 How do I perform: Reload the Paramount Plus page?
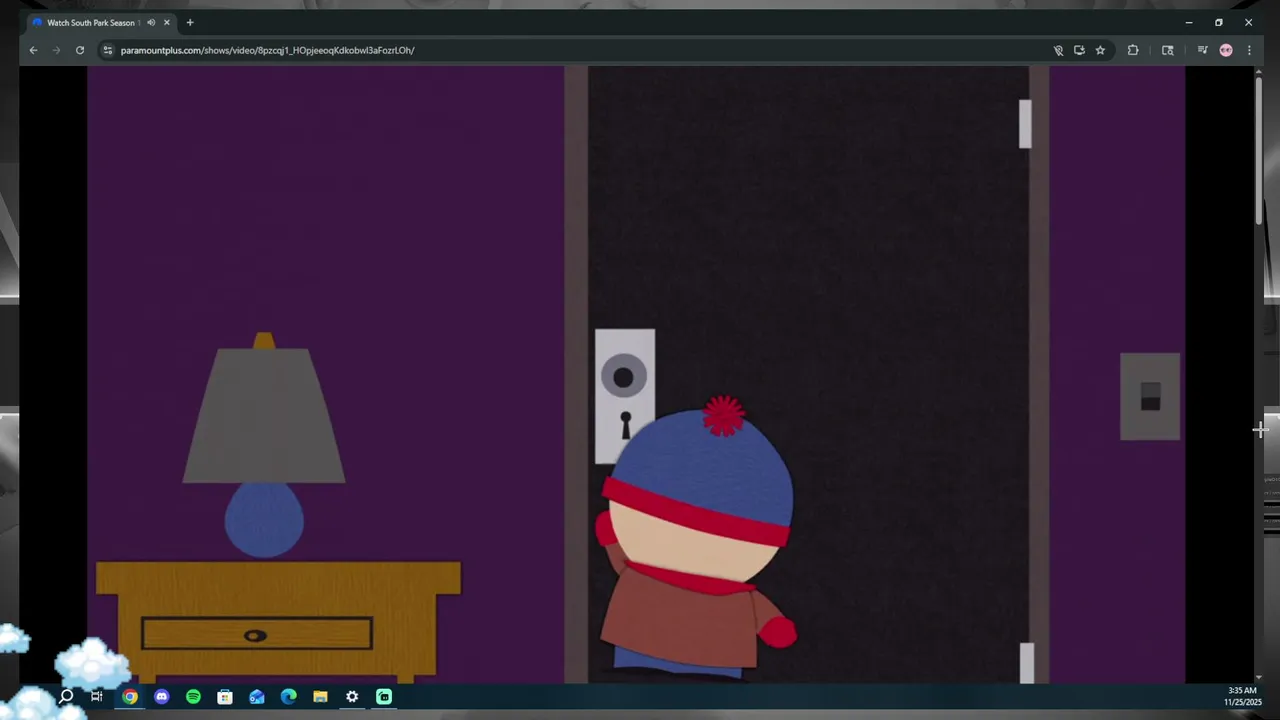click(80, 50)
